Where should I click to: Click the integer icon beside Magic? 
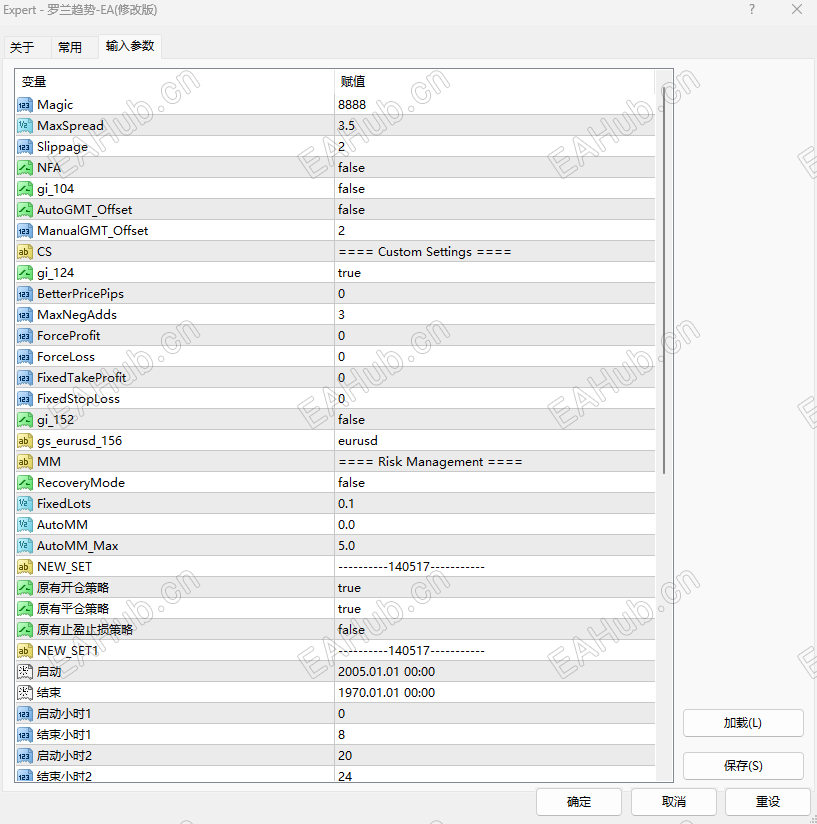(x=25, y=105)
